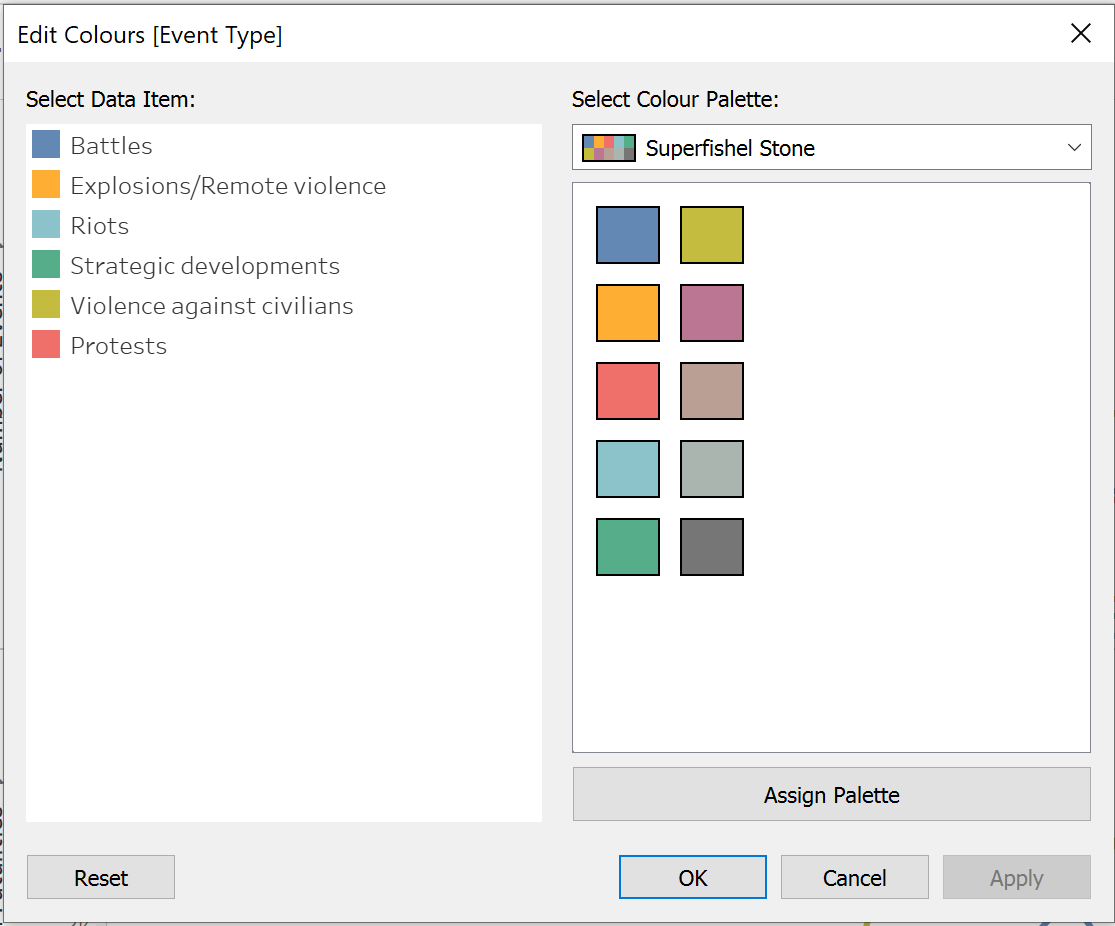Open the Superfishel Stone palette dropdown
This screenshot has height=926, width=1115.
click(x=831, y=148)
